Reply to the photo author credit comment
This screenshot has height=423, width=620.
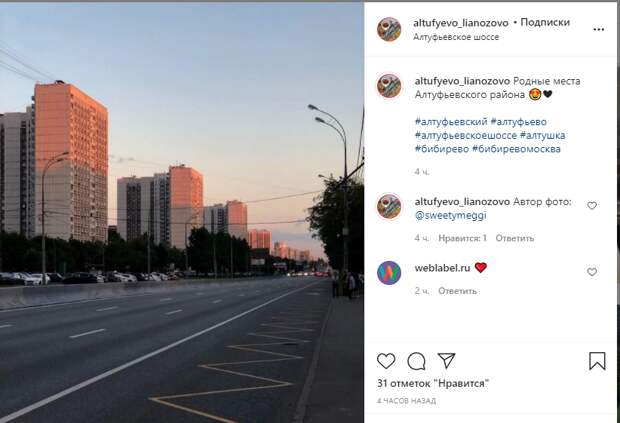pos(515,238)
